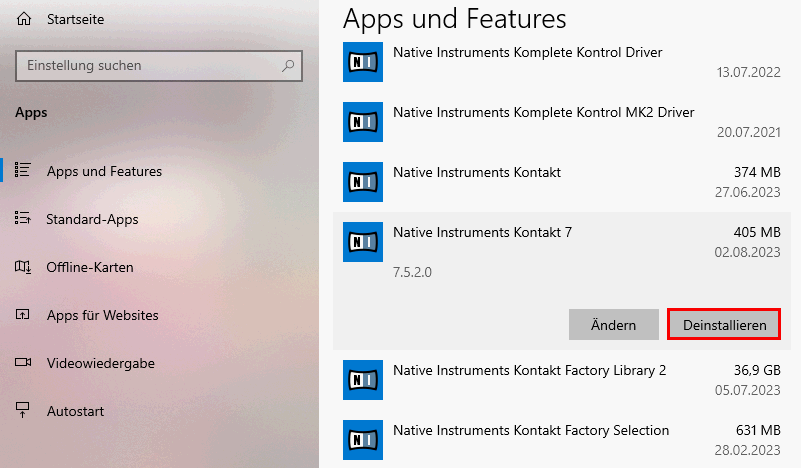Click the Komplete Kontrol MK2 Driver NI icon
This screenshot has width=801, height=468.
(363, 122)
